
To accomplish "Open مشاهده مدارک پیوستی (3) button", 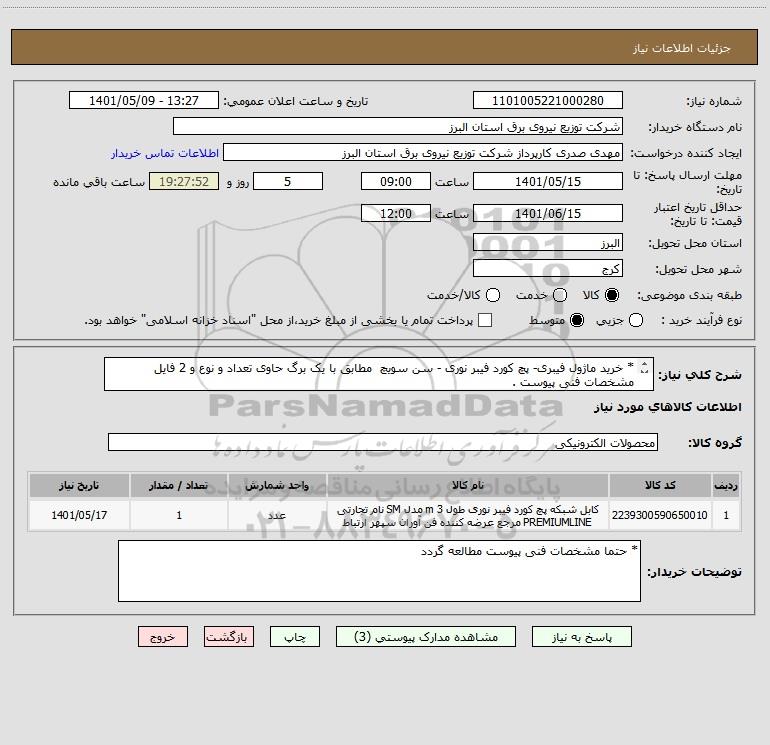I will click(426, 637).
